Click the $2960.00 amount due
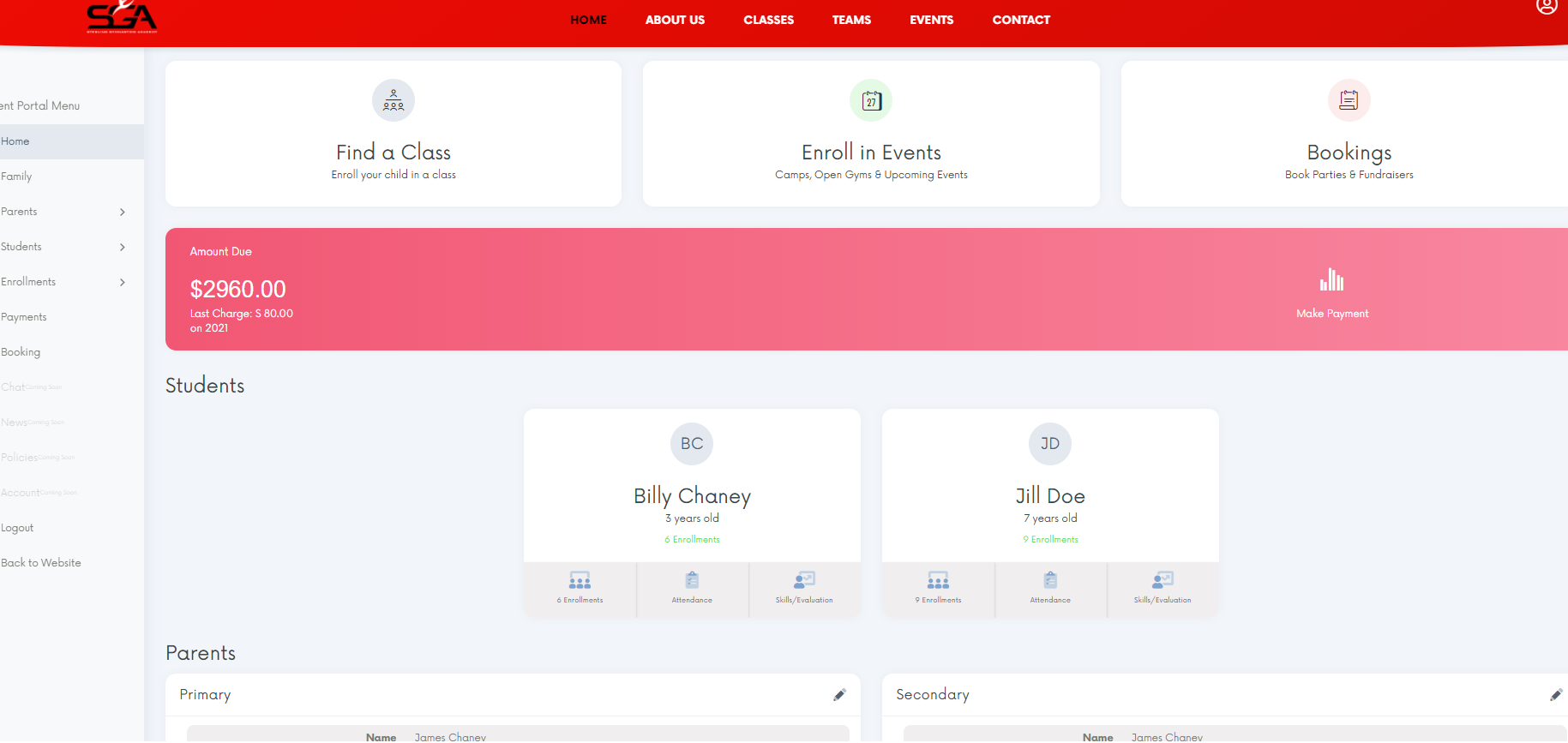 pyautogui.click(x=237, y=289)
